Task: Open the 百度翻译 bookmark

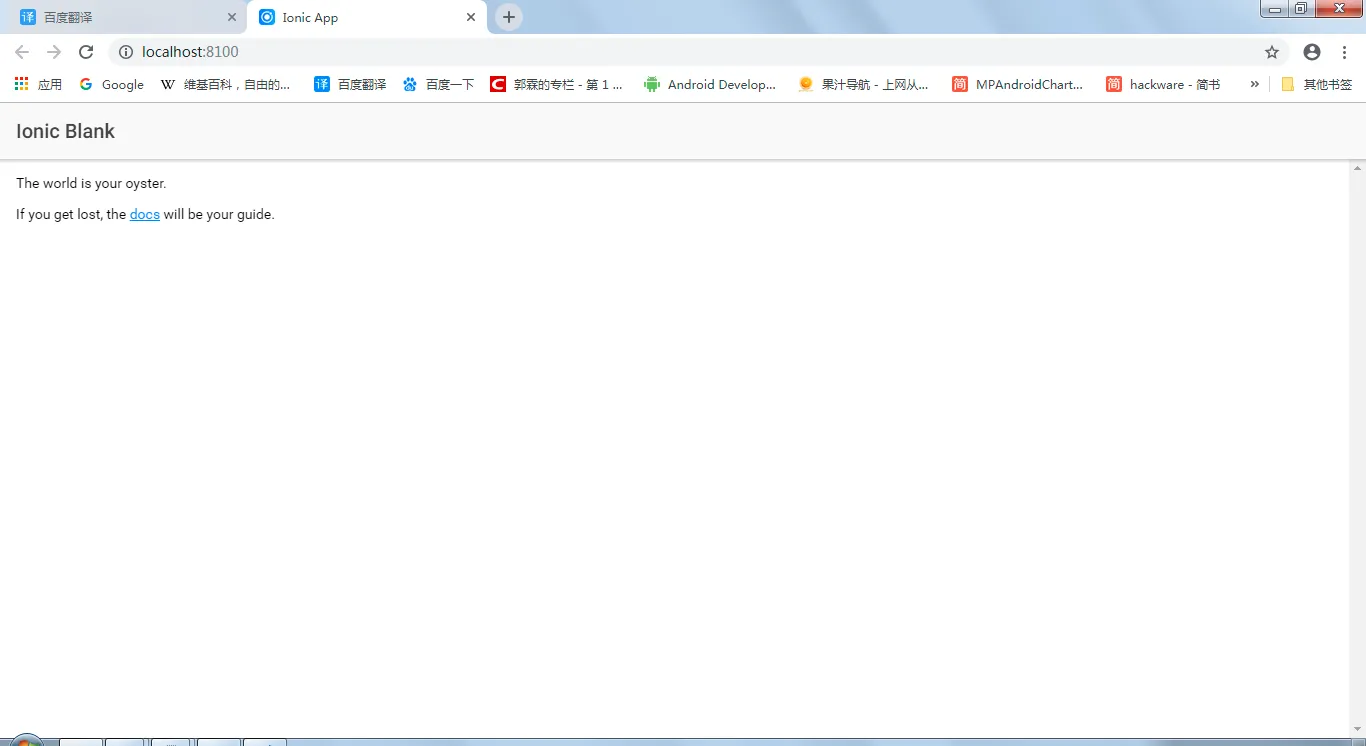Action: pos(350,85)
